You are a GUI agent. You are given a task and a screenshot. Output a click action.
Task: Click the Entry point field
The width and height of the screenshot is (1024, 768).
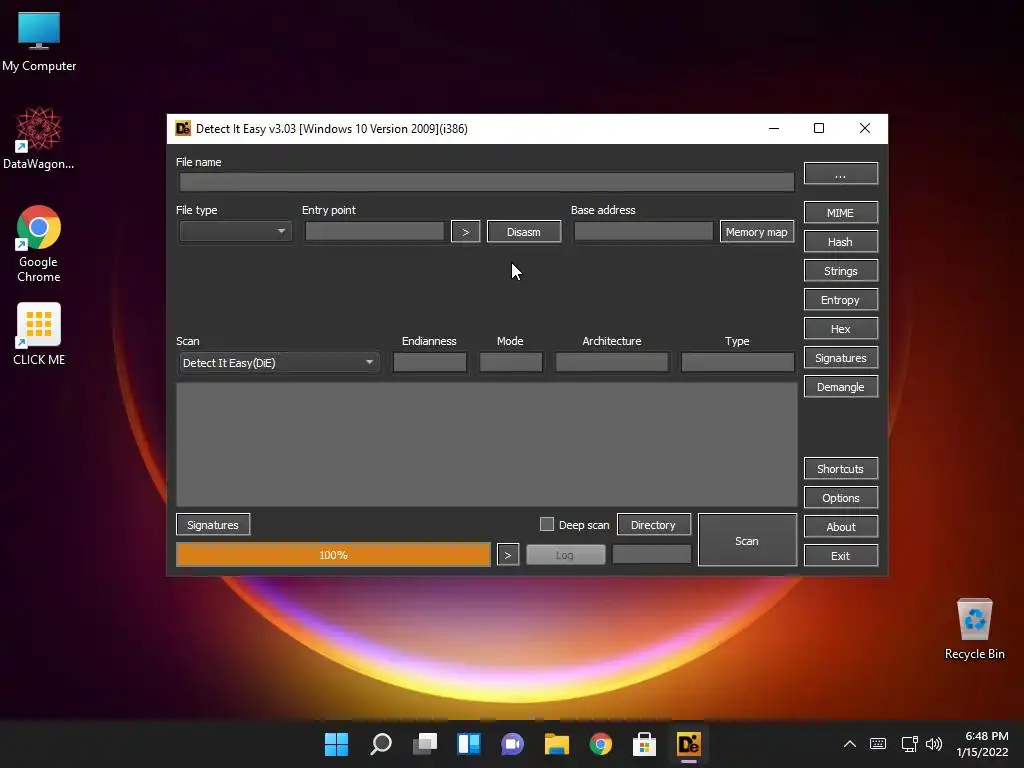[x=374, y=231]
